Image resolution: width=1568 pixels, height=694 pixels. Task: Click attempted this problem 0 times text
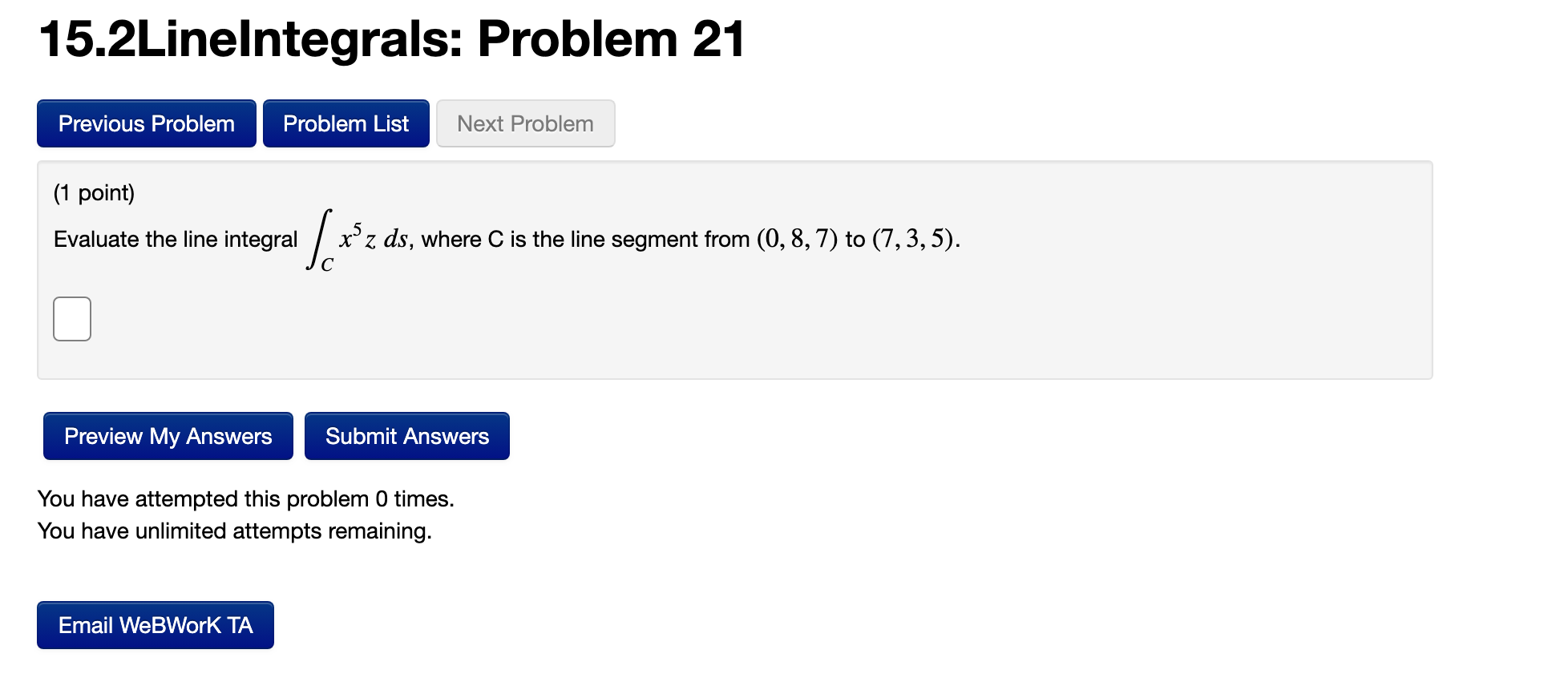(x=246, y=498)
